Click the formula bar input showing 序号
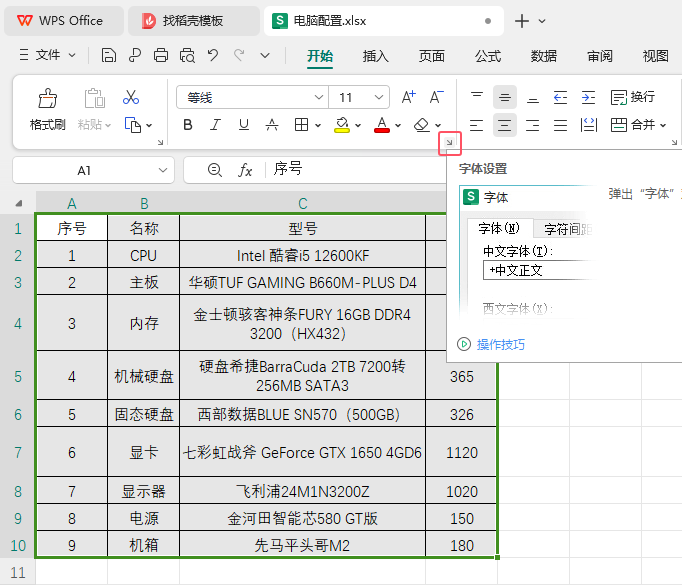 click(357, 170)
